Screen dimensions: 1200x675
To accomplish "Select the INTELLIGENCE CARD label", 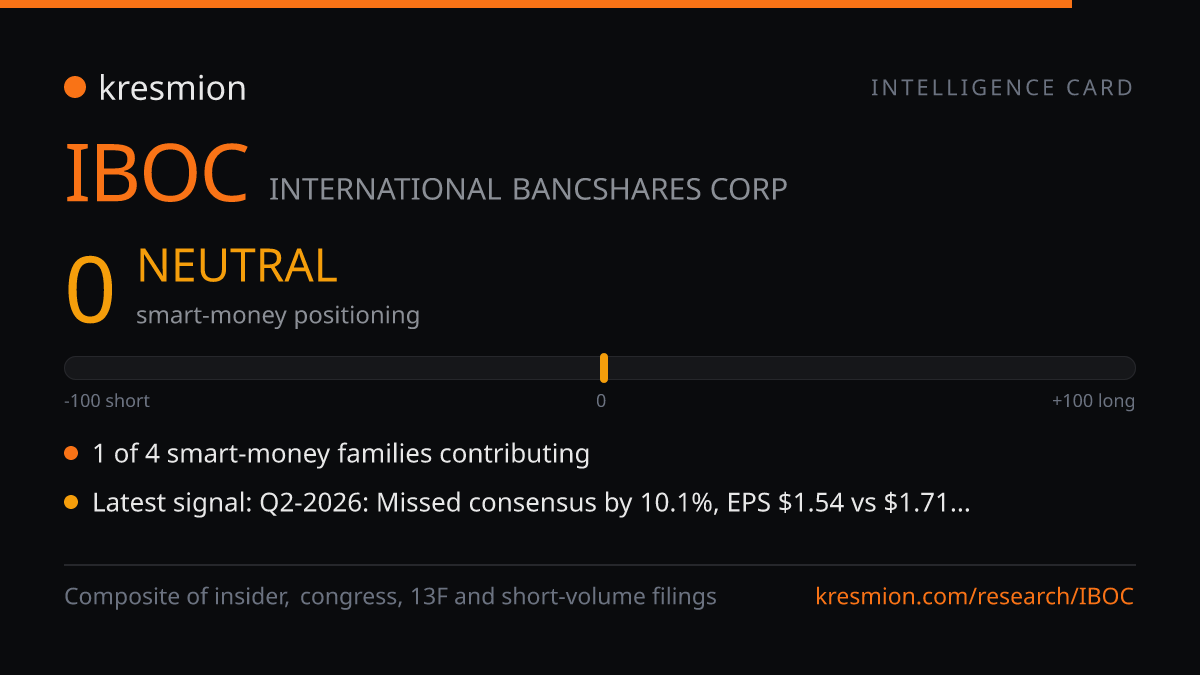I will [1002, 88].
